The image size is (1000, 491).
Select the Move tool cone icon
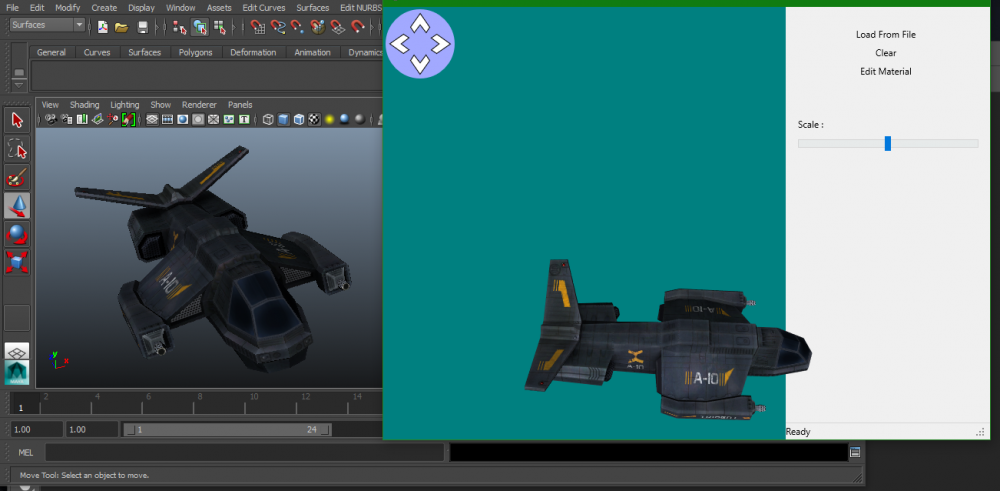click(x=17, y=206)
